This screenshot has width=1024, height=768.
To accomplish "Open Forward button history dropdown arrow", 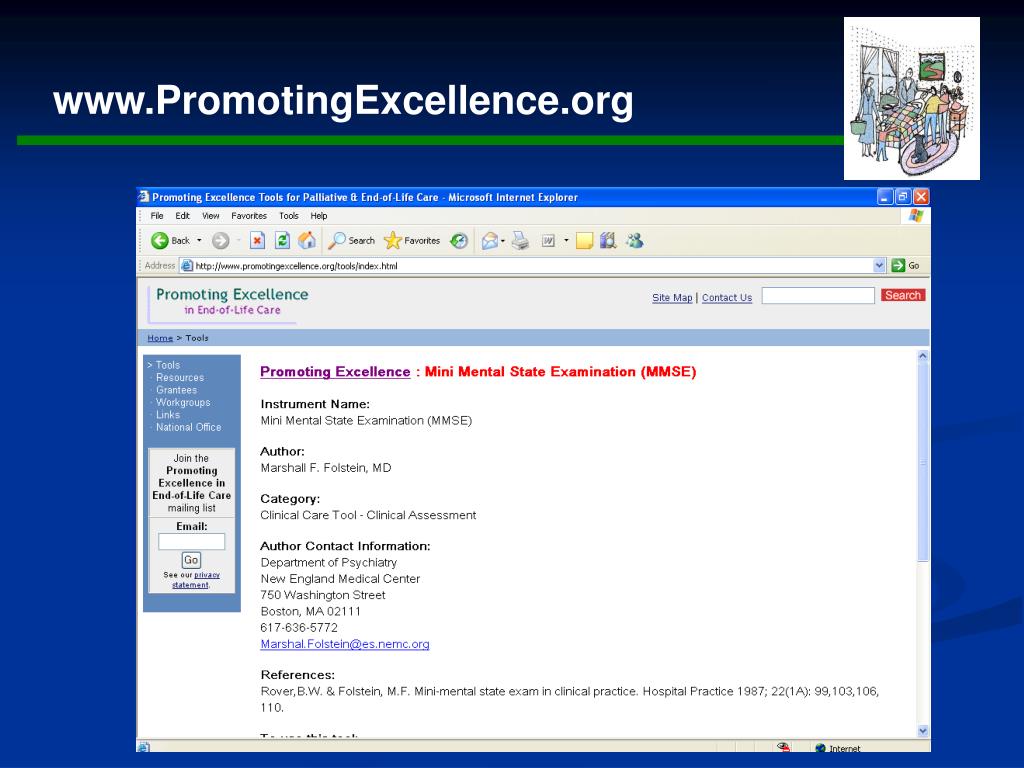I will coord(238,241).
